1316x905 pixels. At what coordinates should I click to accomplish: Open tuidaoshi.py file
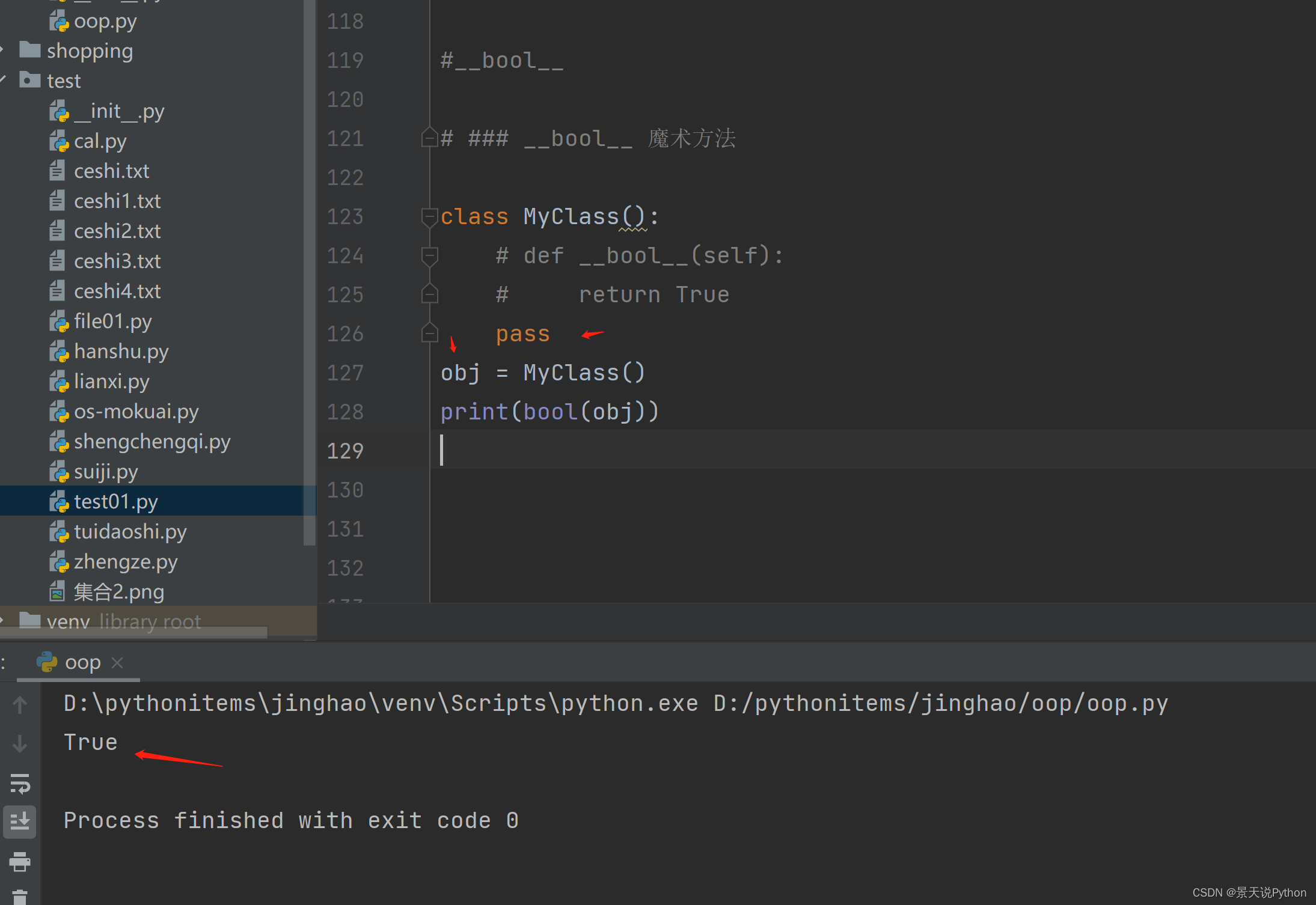[x=130, y=532]
